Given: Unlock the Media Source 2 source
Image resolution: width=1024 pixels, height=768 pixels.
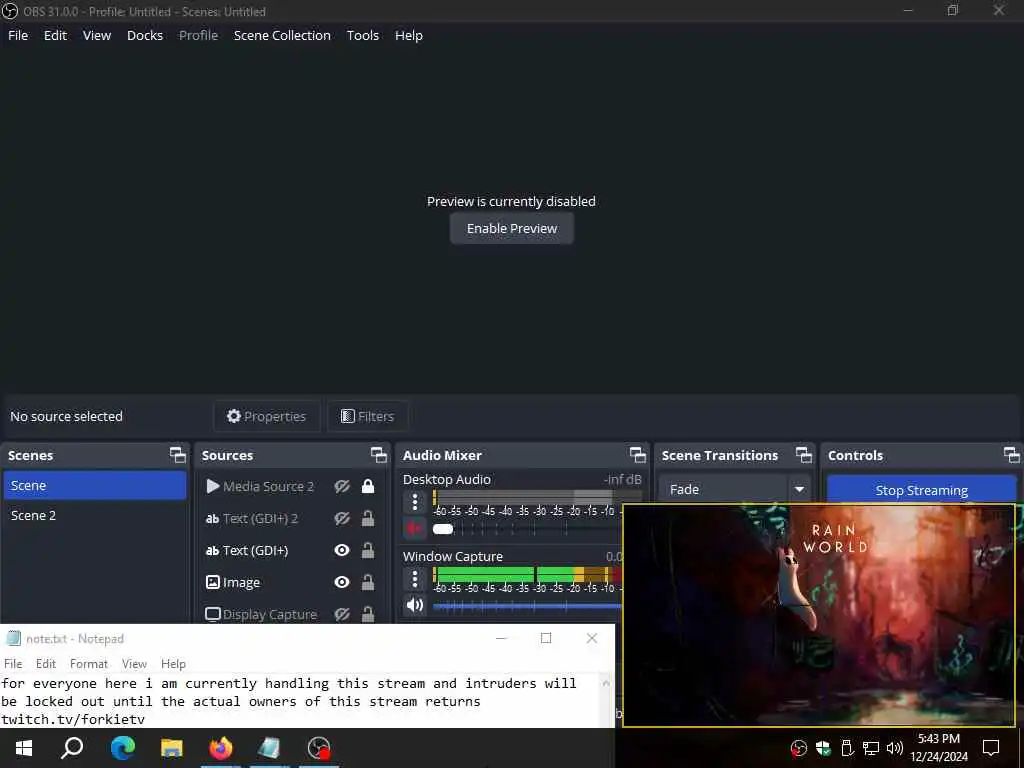Looking at the screenshot, I should tap(368, 487).
